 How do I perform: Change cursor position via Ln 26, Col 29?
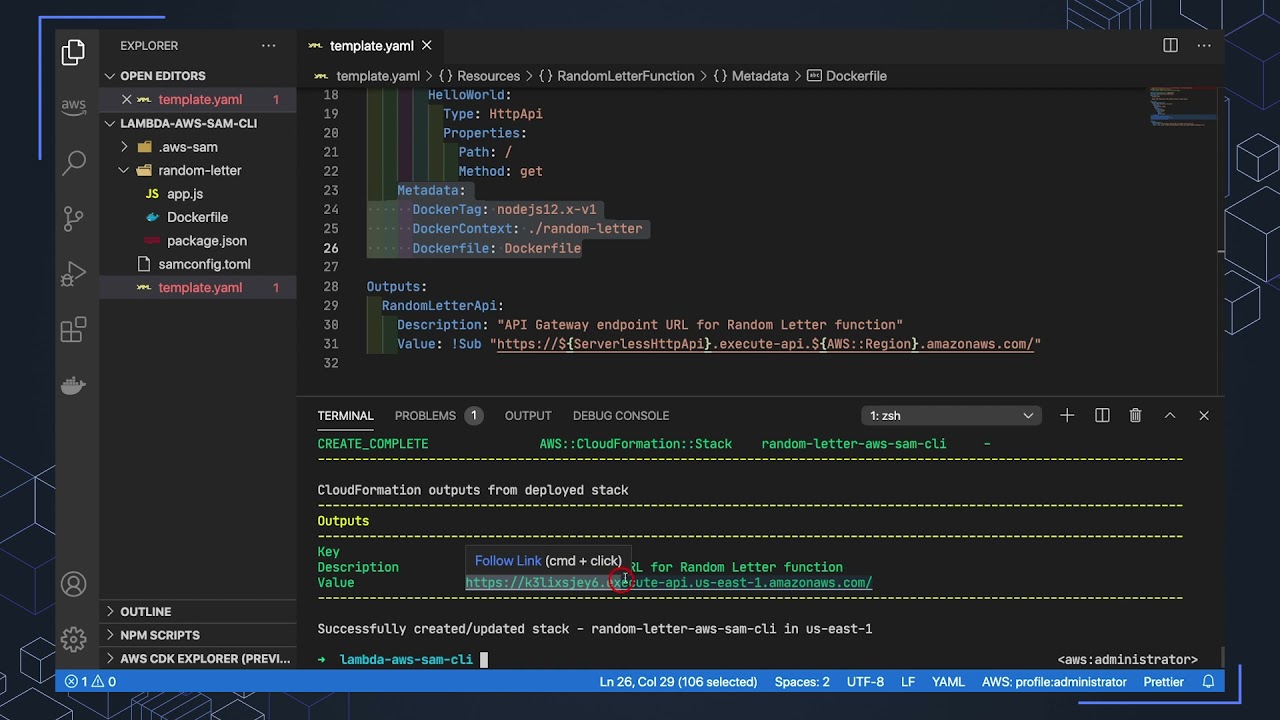pyautogui.click(x=678, y=682)
